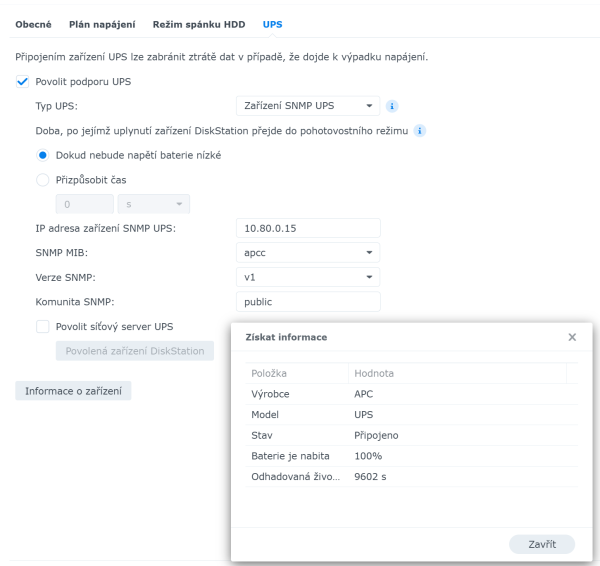
Task: Click the Povolená zařízení DiskStation button
Action: click(x=134, y=351)
